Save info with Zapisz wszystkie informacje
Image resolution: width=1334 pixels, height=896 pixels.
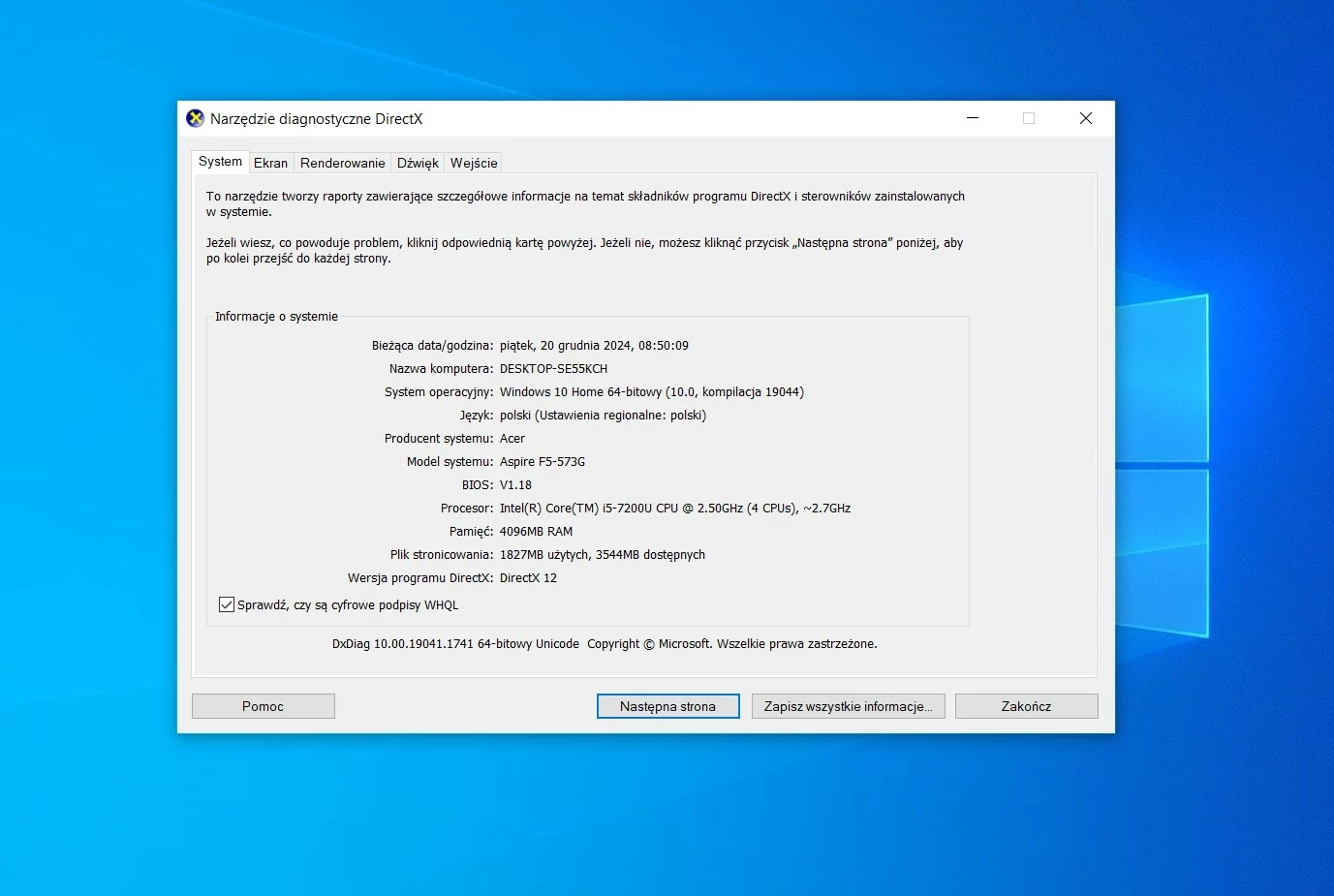click(848, 706)
